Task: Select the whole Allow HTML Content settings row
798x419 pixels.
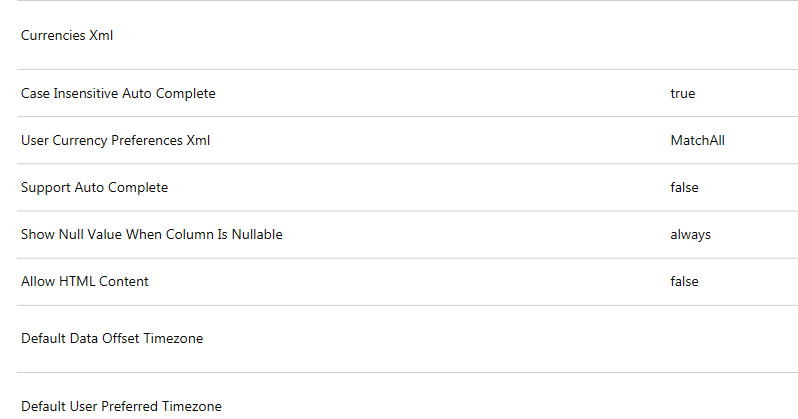Action: coord(400,282)
